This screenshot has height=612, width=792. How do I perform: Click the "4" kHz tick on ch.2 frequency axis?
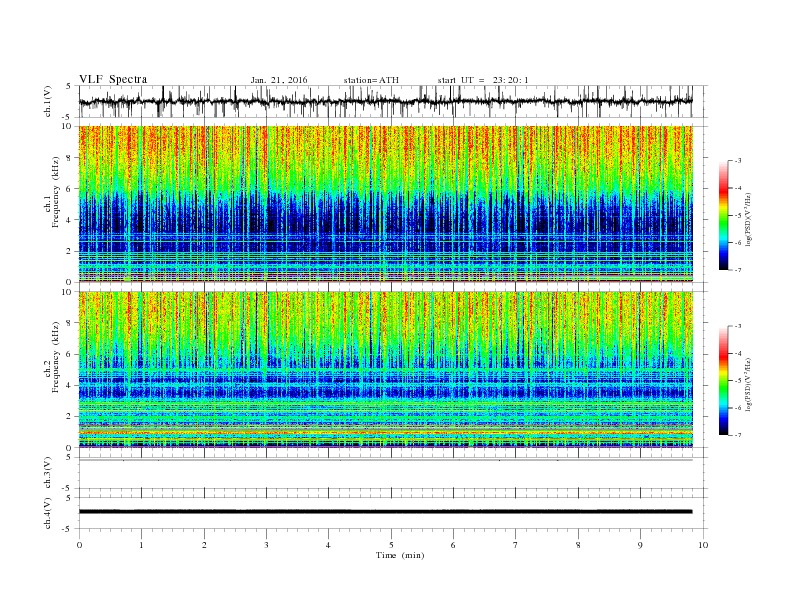click(70, 385)
